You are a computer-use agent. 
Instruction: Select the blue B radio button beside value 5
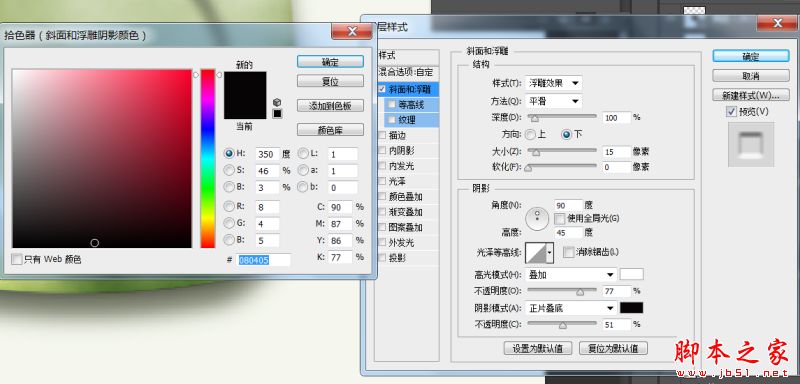(x=229, y=240)
